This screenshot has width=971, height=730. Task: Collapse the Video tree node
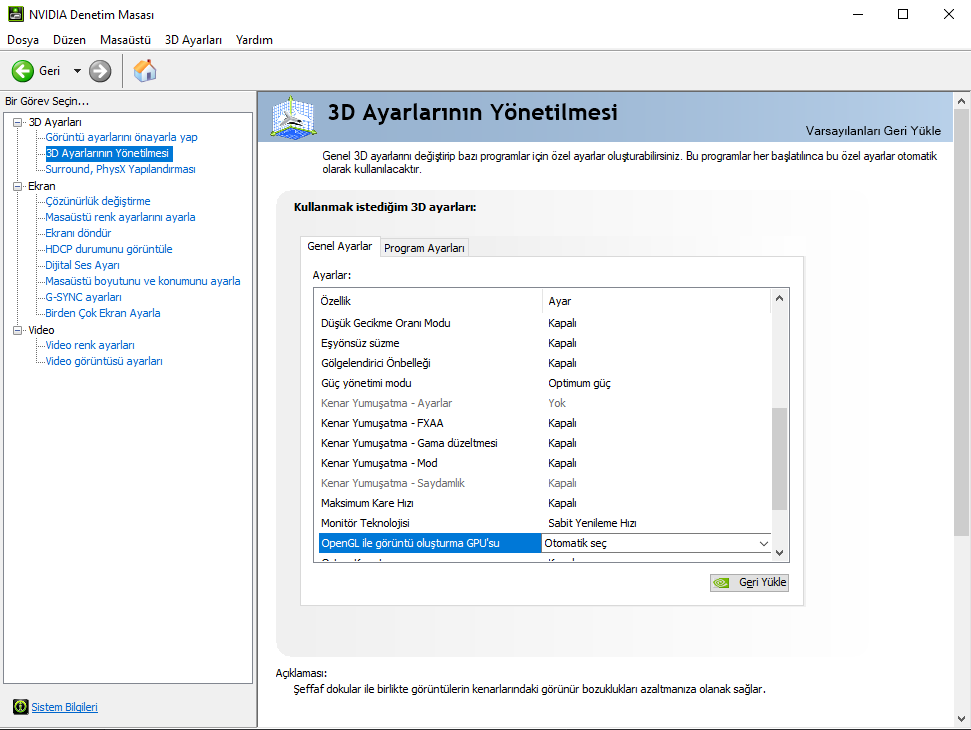[18, 330]
